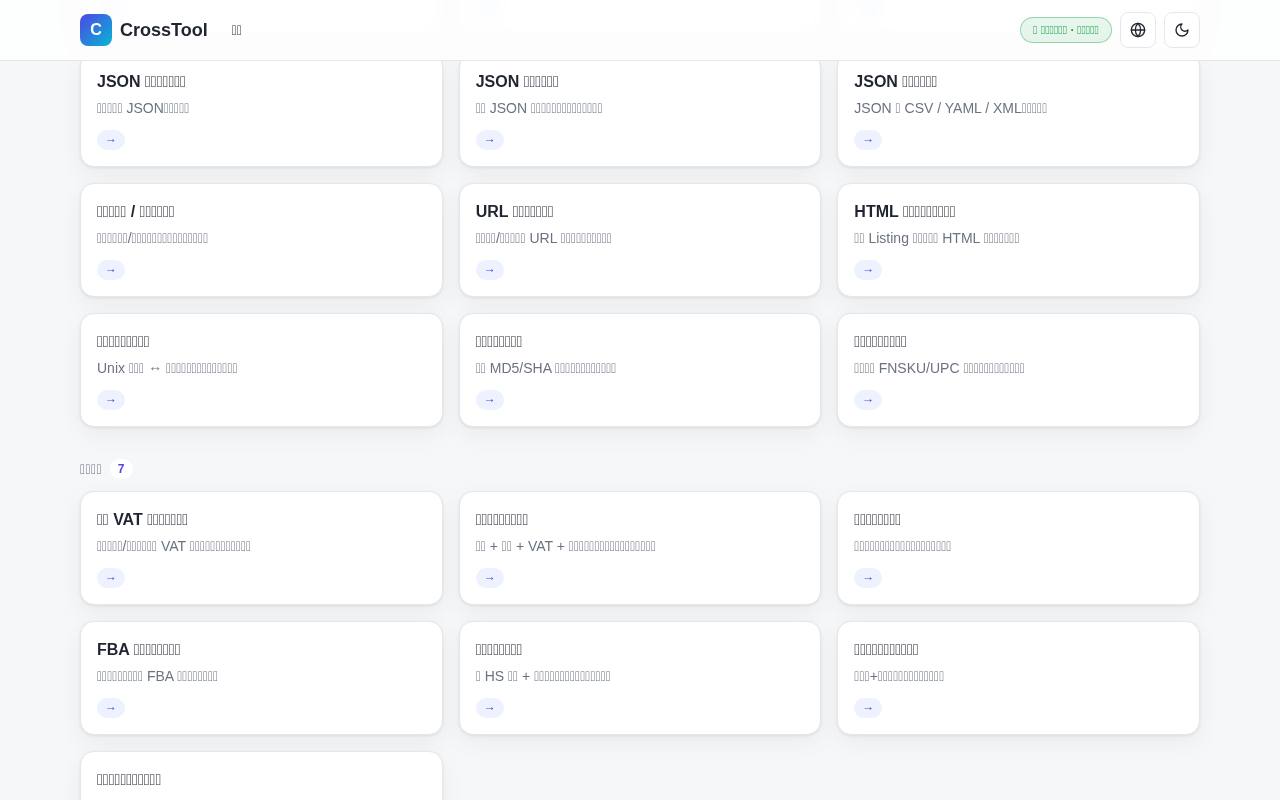1280x800 pixels.
Task: Click the section count badge "7"
Action: click(x=121, y=469)
